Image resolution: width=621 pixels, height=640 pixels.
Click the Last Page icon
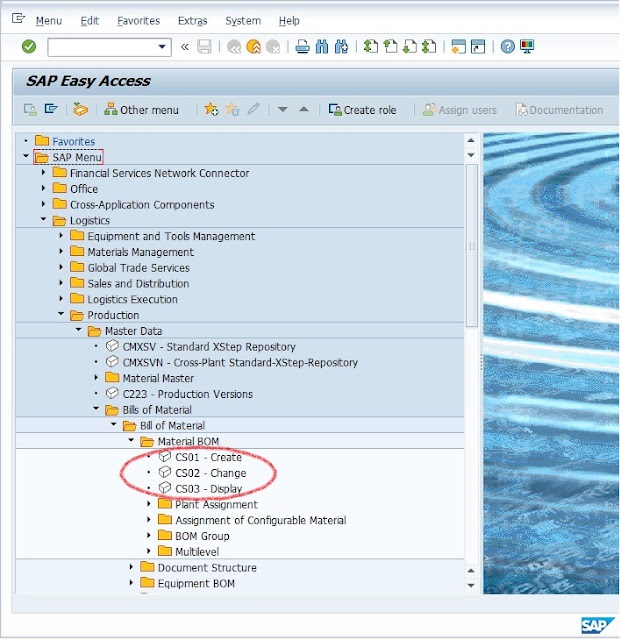click(429, 46)
